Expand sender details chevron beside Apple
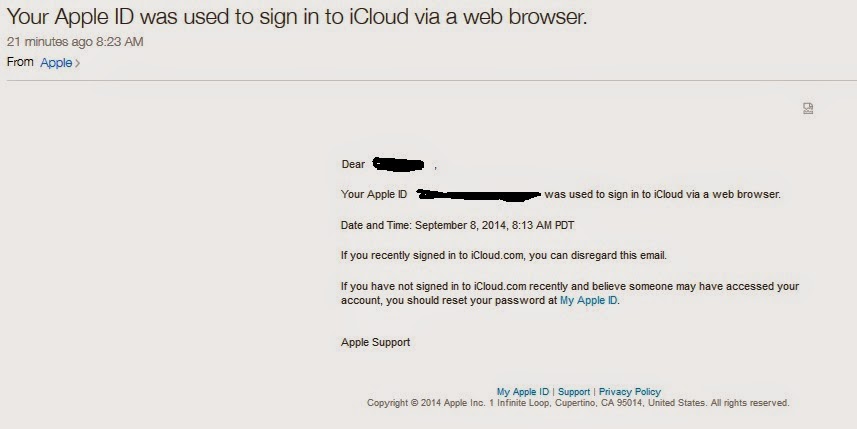This screenshot has height=429, width=857. (x=78, y=63)
